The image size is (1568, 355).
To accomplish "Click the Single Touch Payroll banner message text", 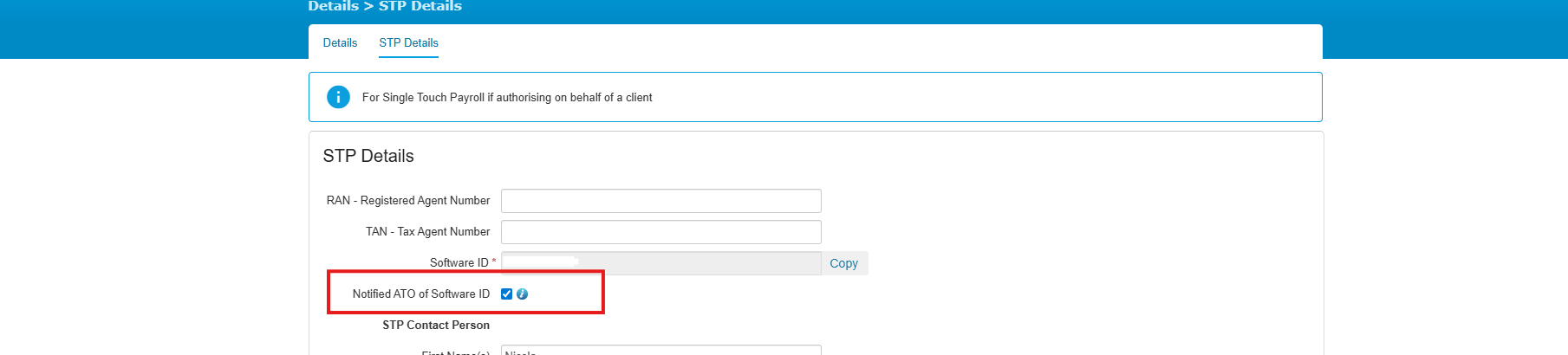I will [507, 97].
